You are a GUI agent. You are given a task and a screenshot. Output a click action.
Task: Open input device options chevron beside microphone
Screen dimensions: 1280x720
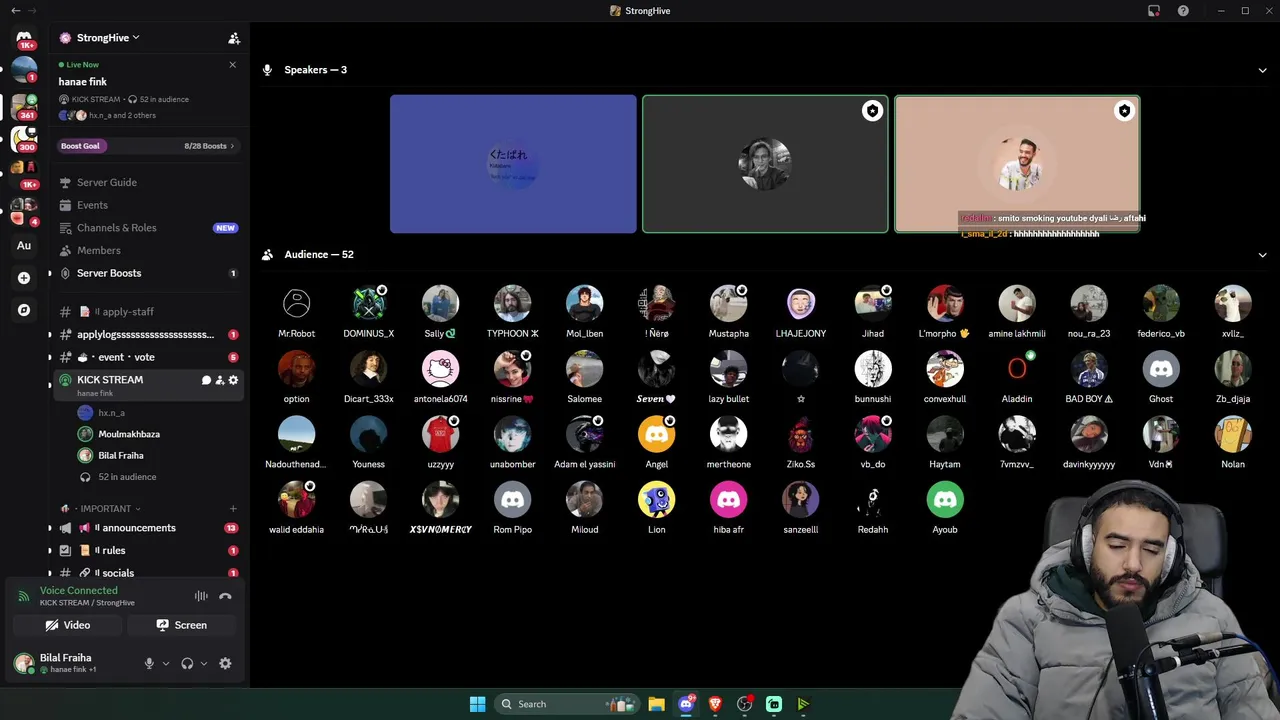coord(166,663)
